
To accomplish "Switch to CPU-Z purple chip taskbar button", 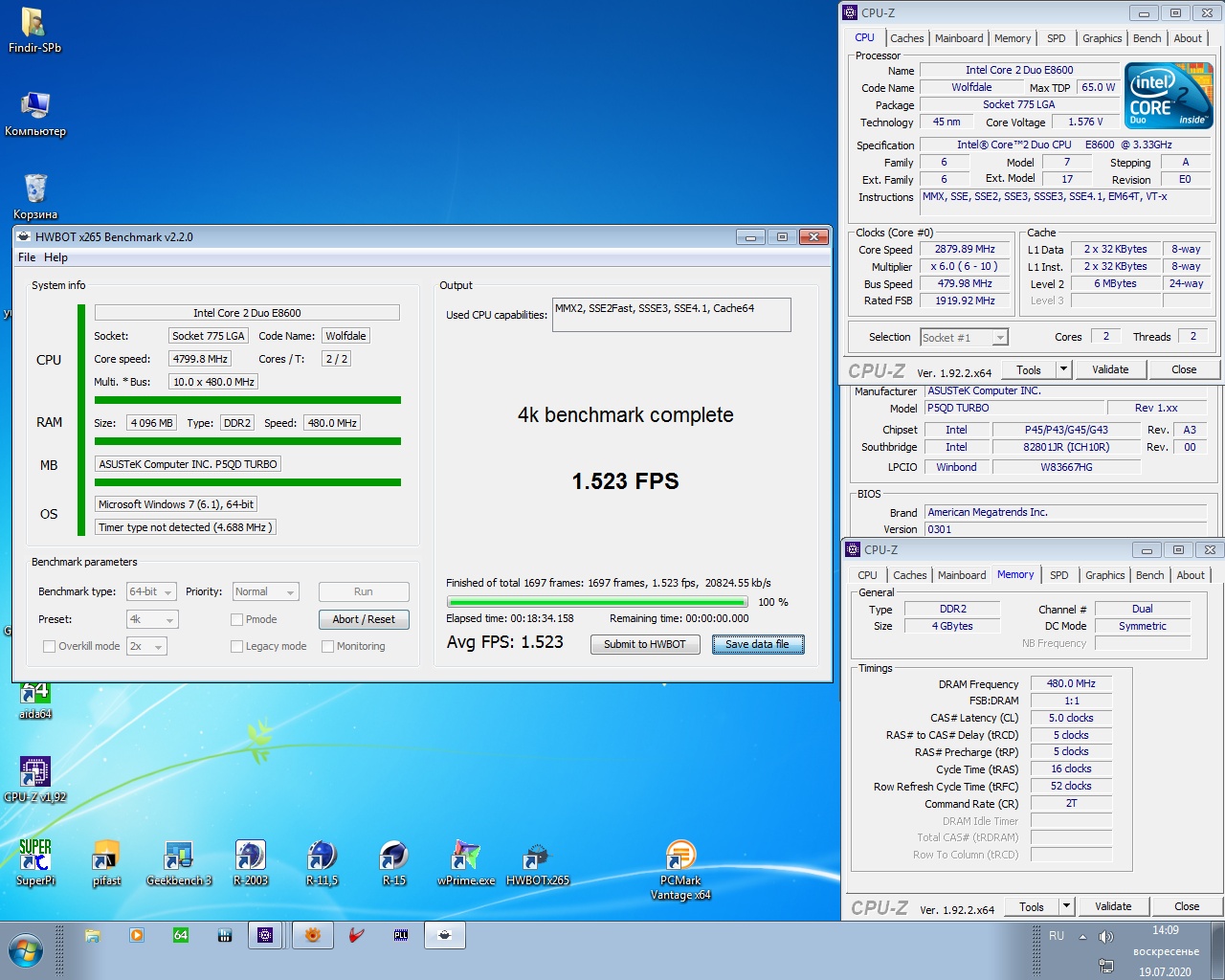I will (x=265, y=935).
